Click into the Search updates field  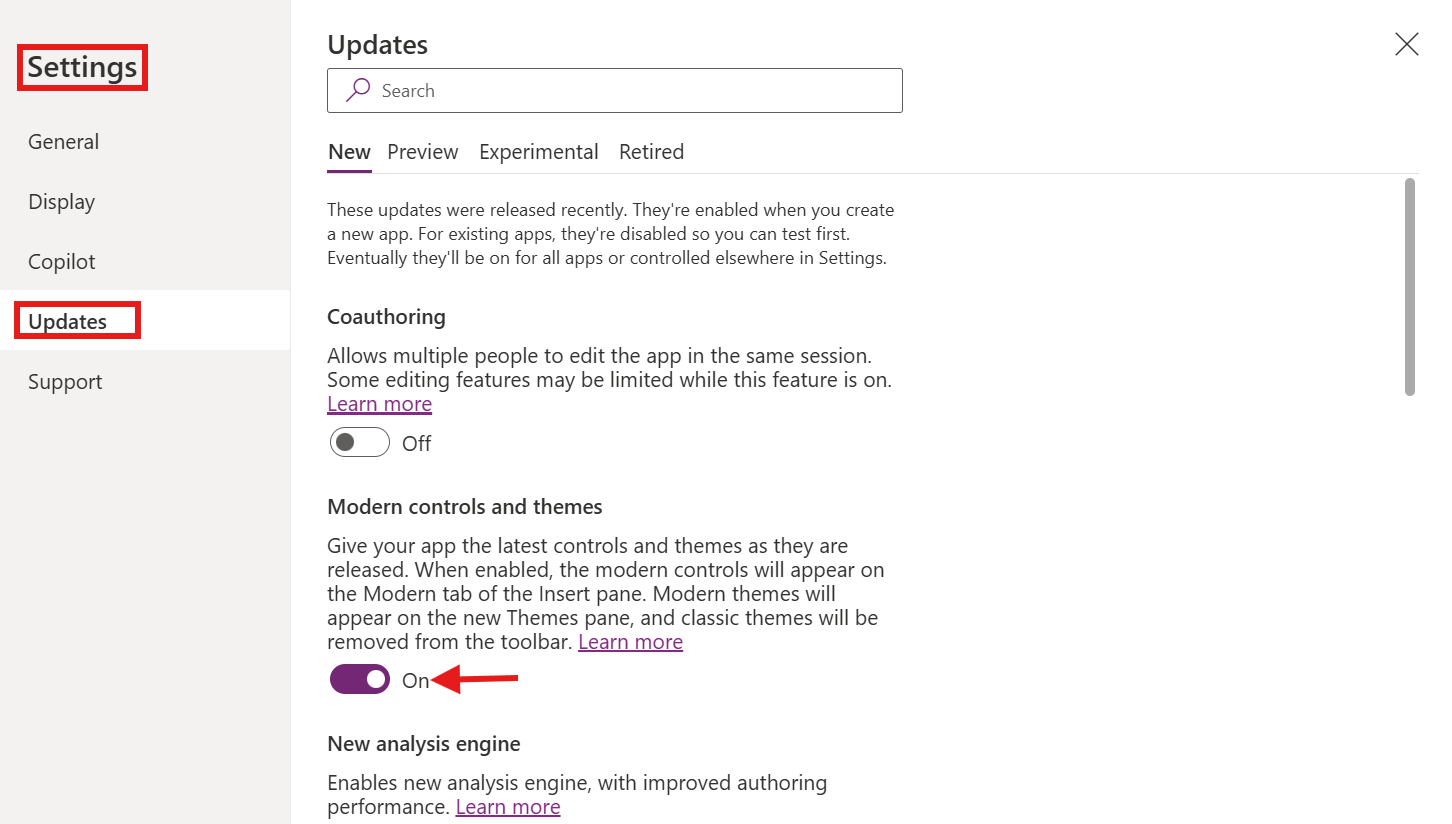pyautogui.click(x=630, y=91)
